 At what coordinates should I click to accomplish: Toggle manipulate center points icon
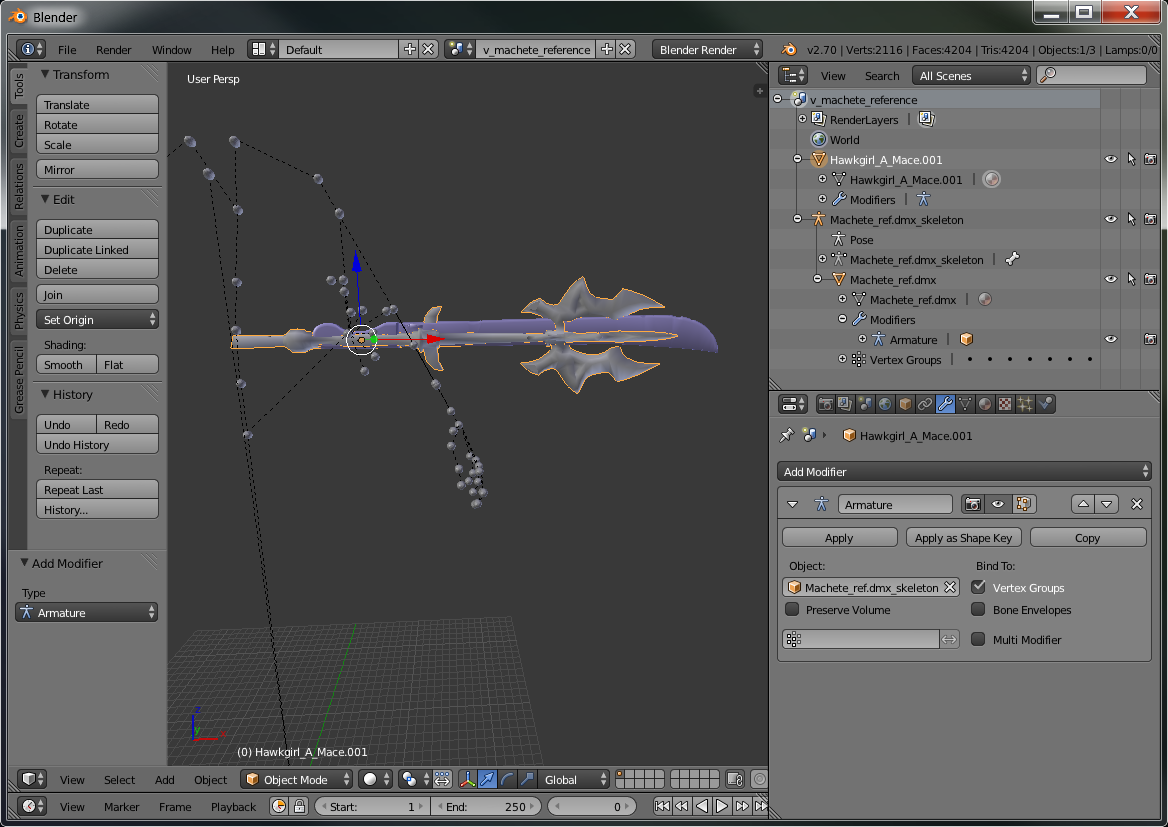click(x=442, y=779)
